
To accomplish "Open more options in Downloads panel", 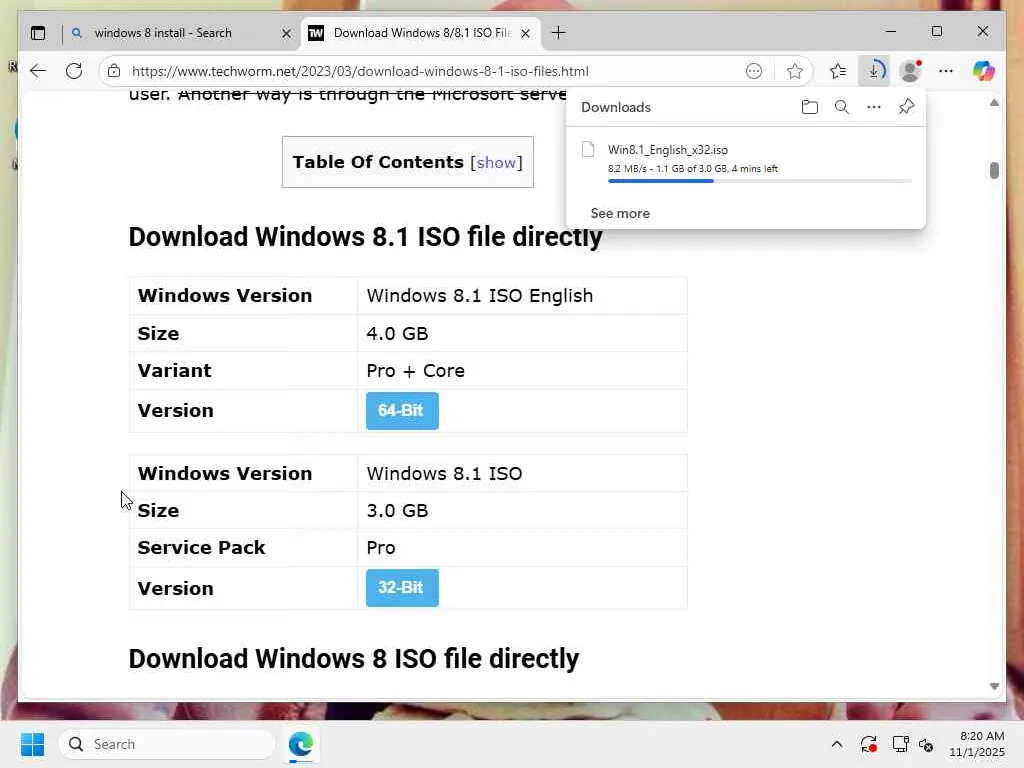I will 874,107.
